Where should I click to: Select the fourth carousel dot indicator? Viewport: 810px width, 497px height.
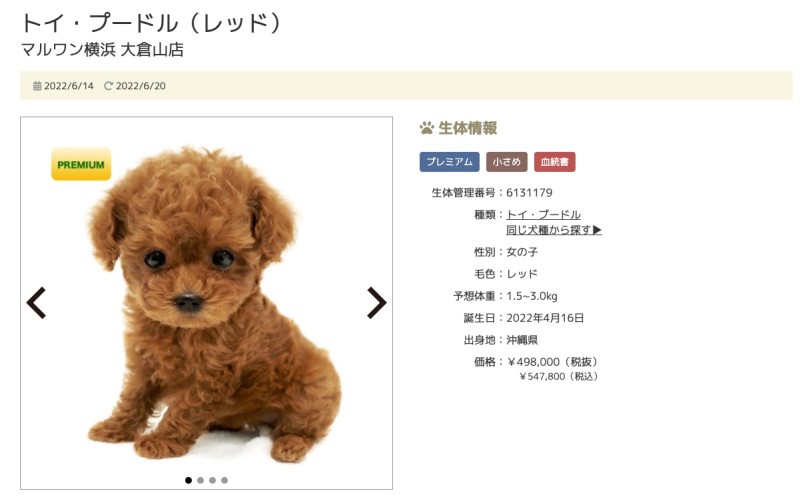coord(224,480)
